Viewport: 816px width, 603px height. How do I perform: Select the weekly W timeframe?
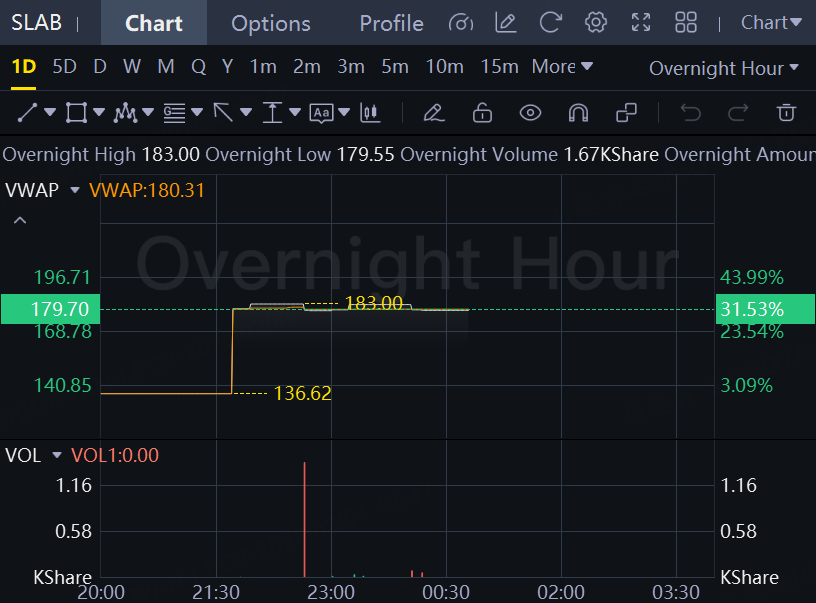pyautogui.click(x=132, y=67)
